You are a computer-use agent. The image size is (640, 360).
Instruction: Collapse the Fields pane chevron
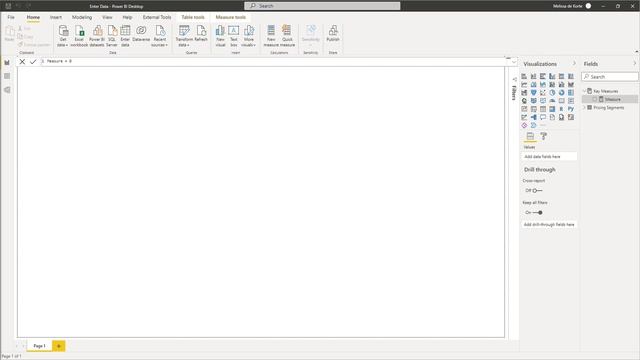coord(635,64)
